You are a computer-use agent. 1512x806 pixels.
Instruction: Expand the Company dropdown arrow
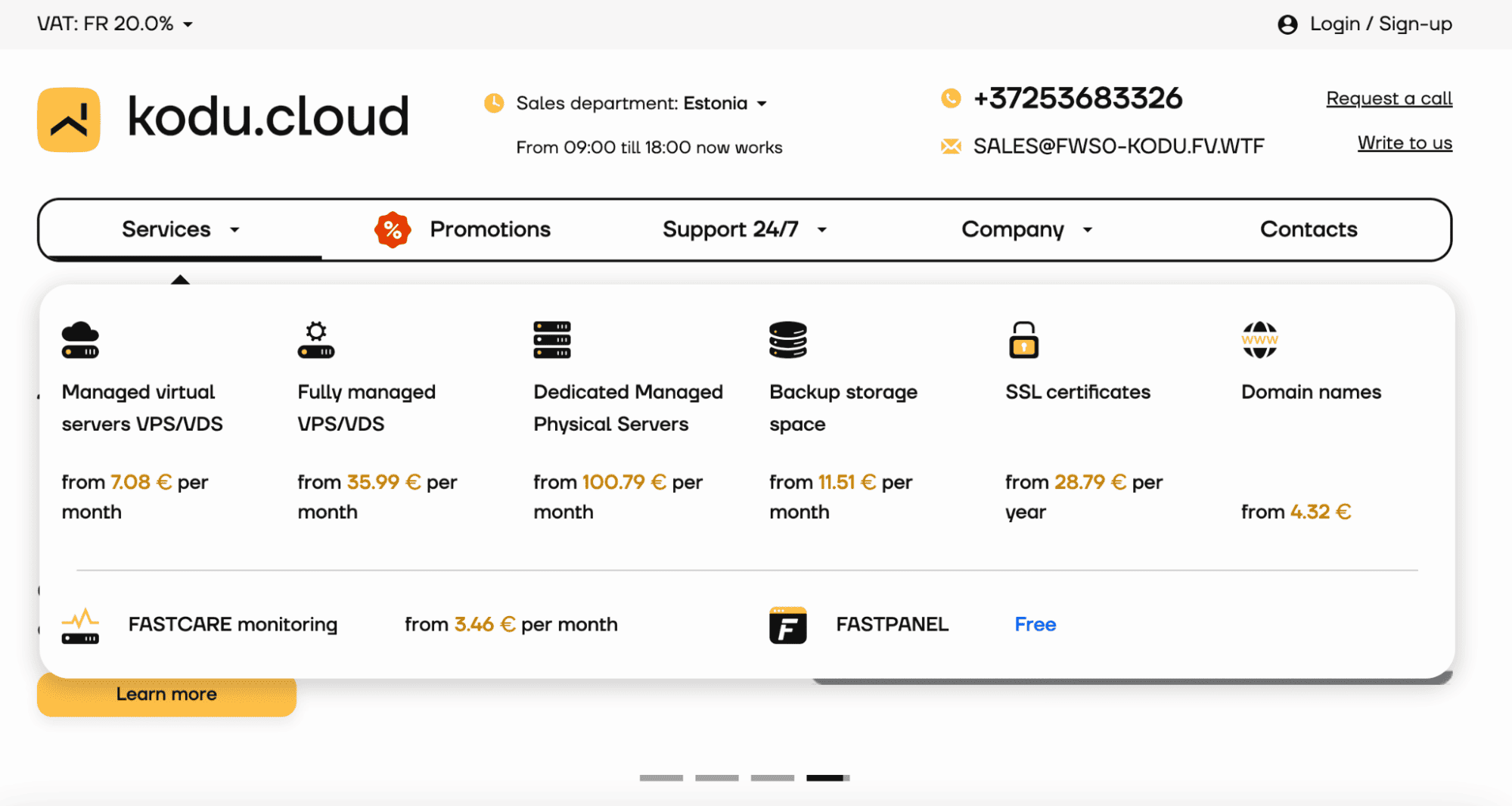[1088, 230]
